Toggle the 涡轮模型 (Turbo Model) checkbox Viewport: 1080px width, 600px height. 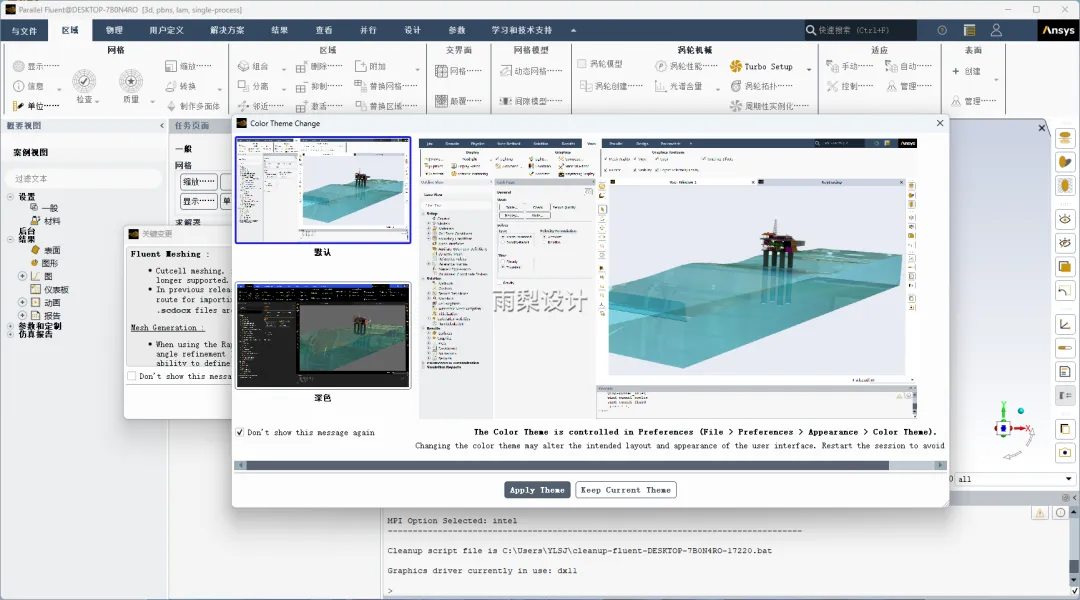click(x=582, y=63)
